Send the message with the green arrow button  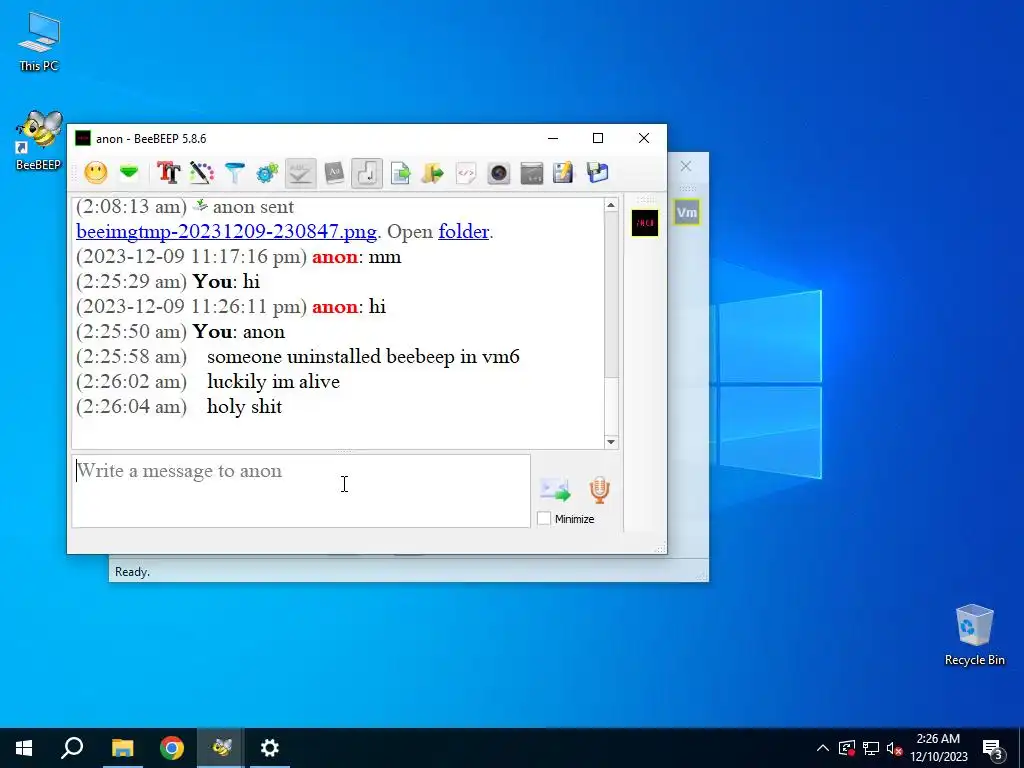[x=554, y=490]
